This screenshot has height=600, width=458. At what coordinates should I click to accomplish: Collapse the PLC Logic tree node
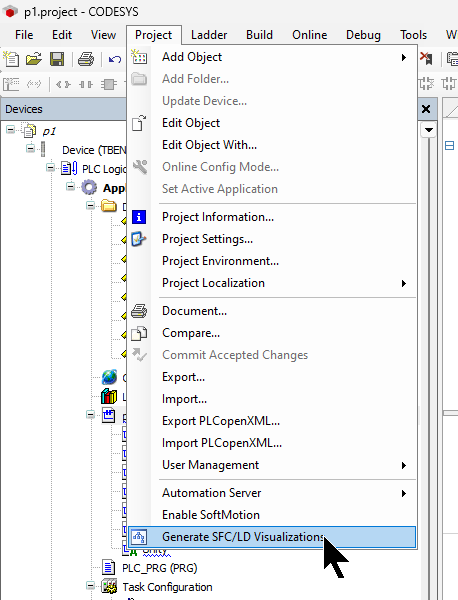50,168
